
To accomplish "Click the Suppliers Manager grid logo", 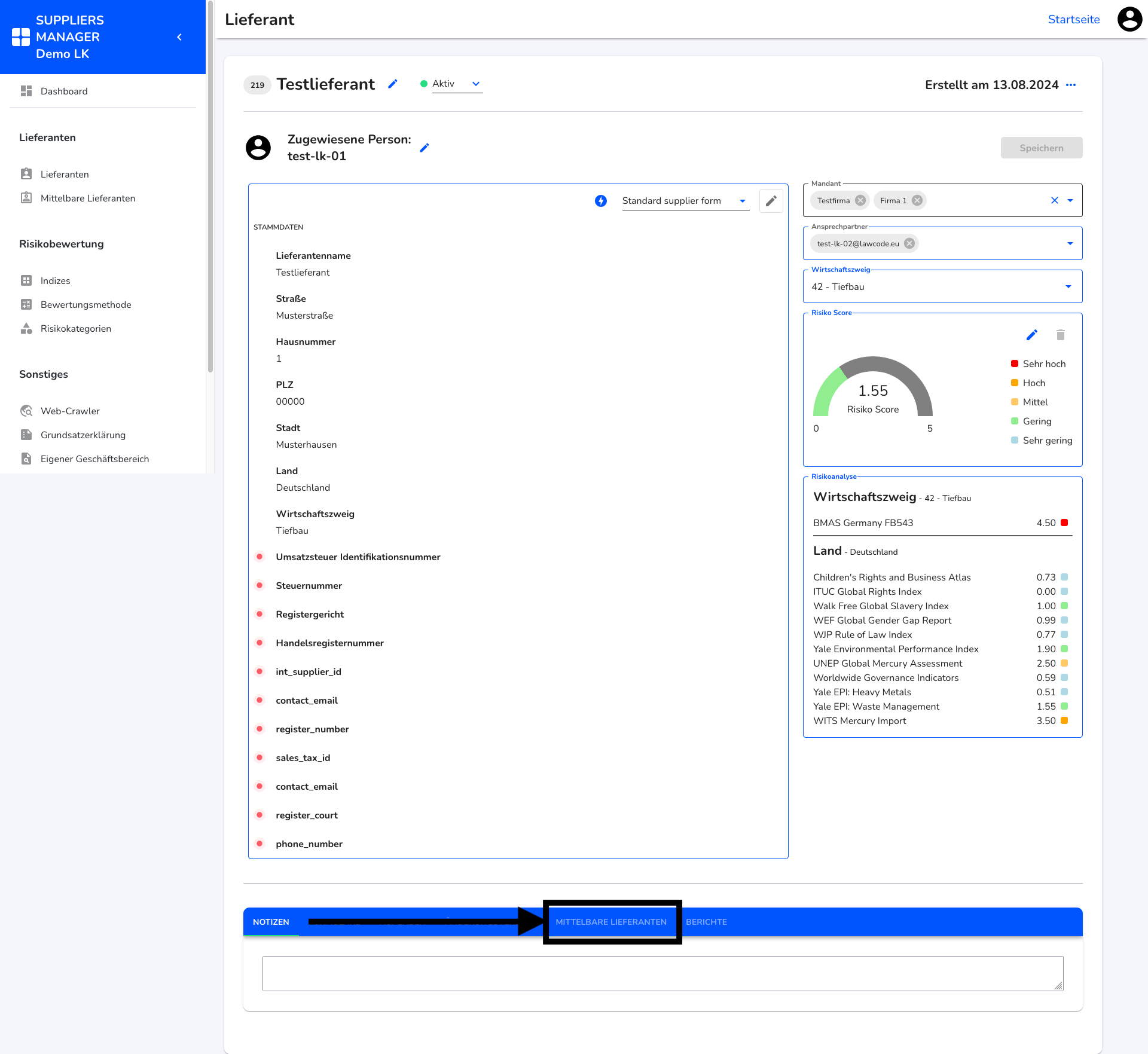I will 21,37.
